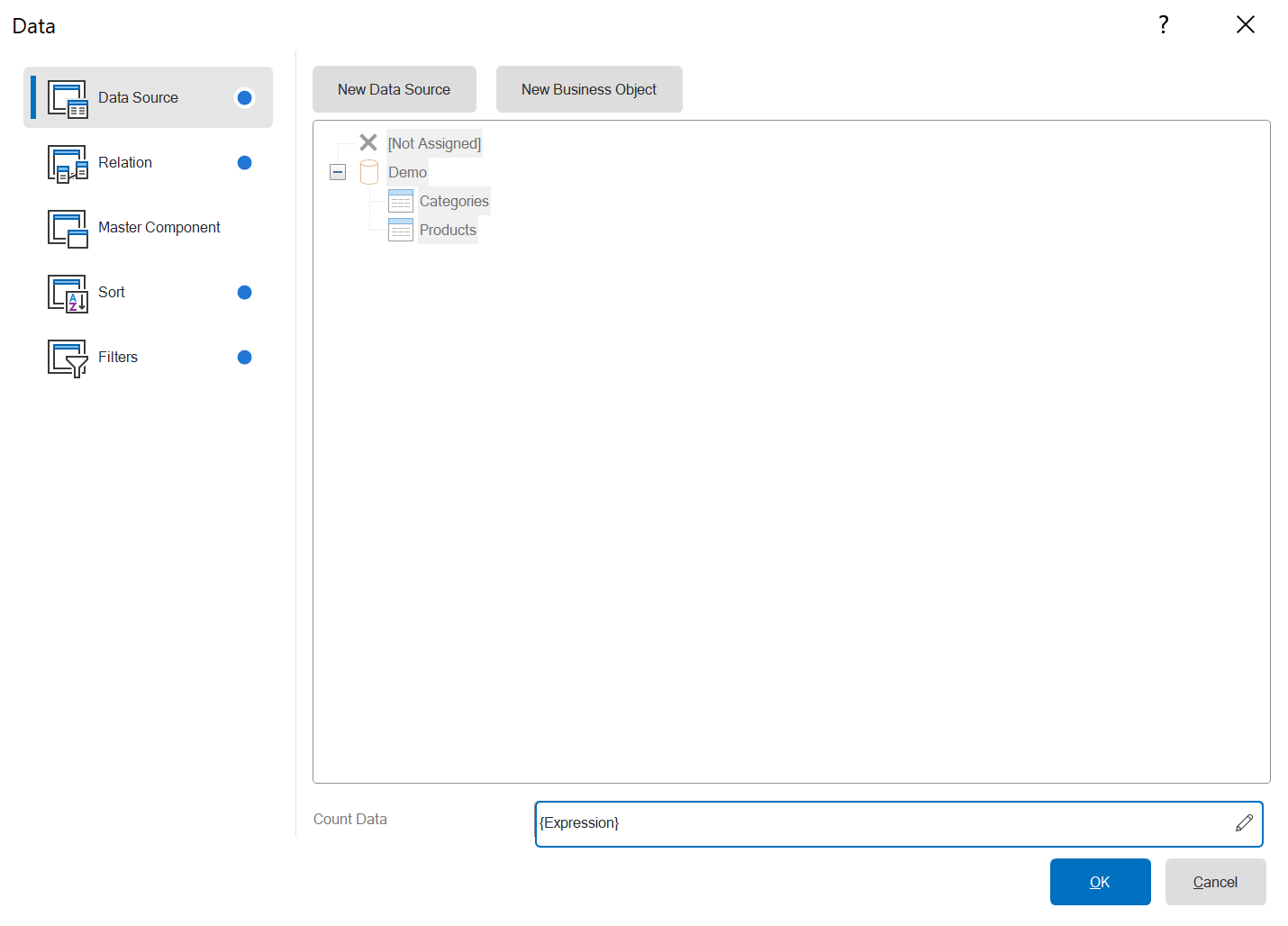Click the Relation panel icon
Viewport: 1288px width, 926px height.
click(68, 164)
